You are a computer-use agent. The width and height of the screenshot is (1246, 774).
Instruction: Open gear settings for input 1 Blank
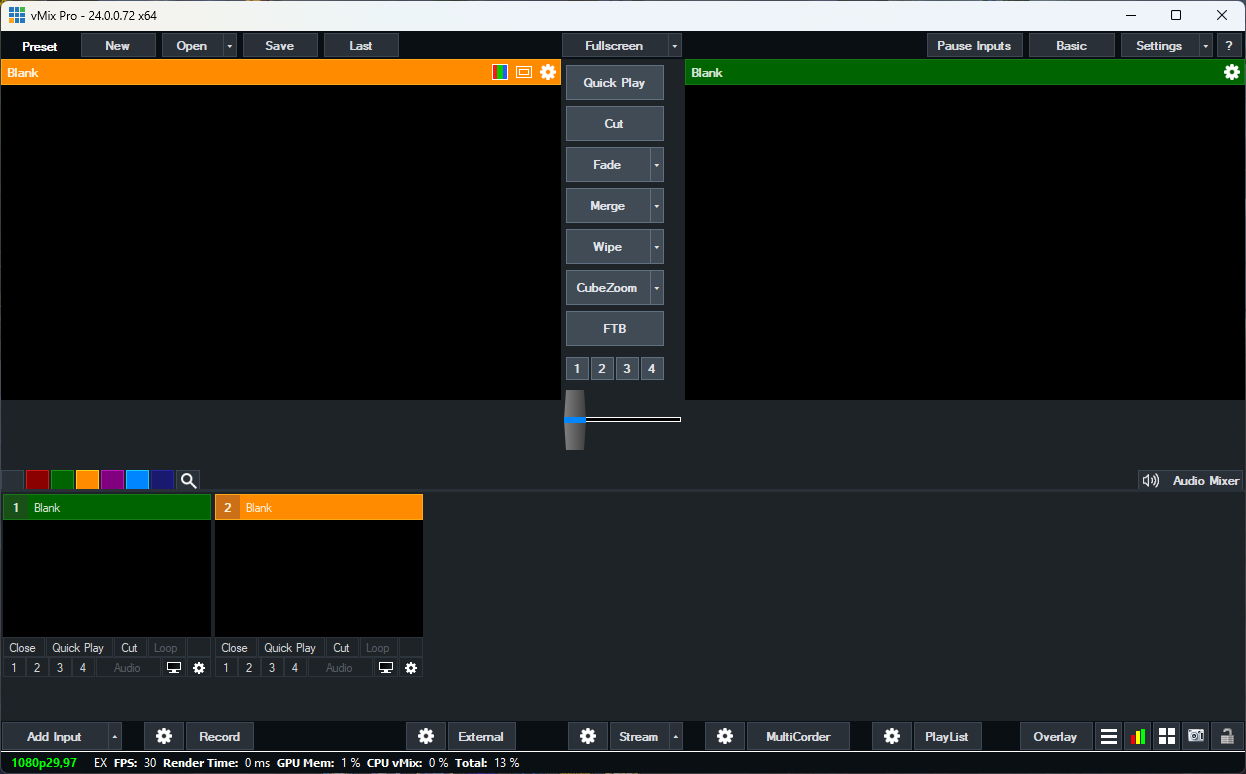click(198, 667)
